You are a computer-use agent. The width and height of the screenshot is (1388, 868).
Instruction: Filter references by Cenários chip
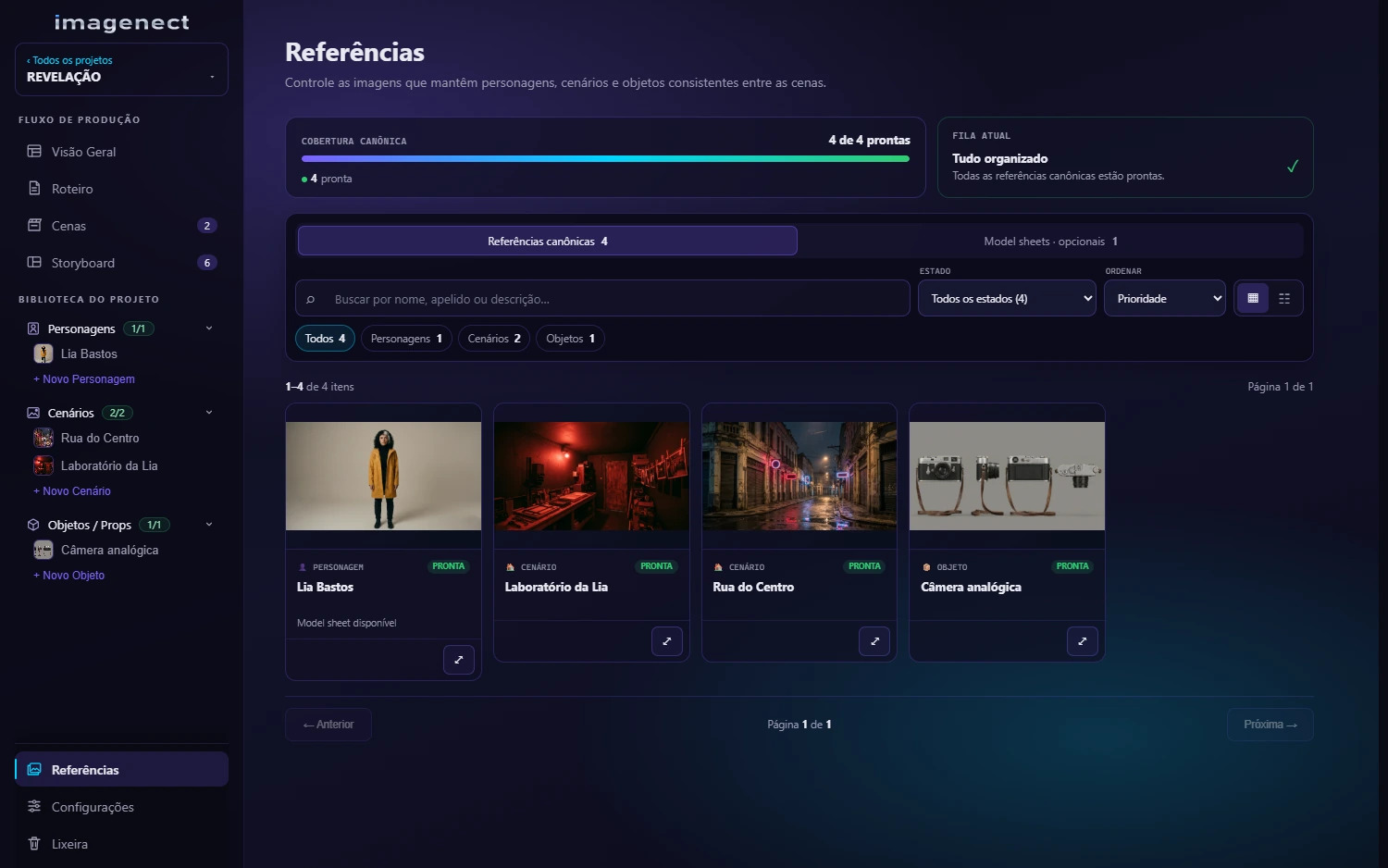coord(494,339)
